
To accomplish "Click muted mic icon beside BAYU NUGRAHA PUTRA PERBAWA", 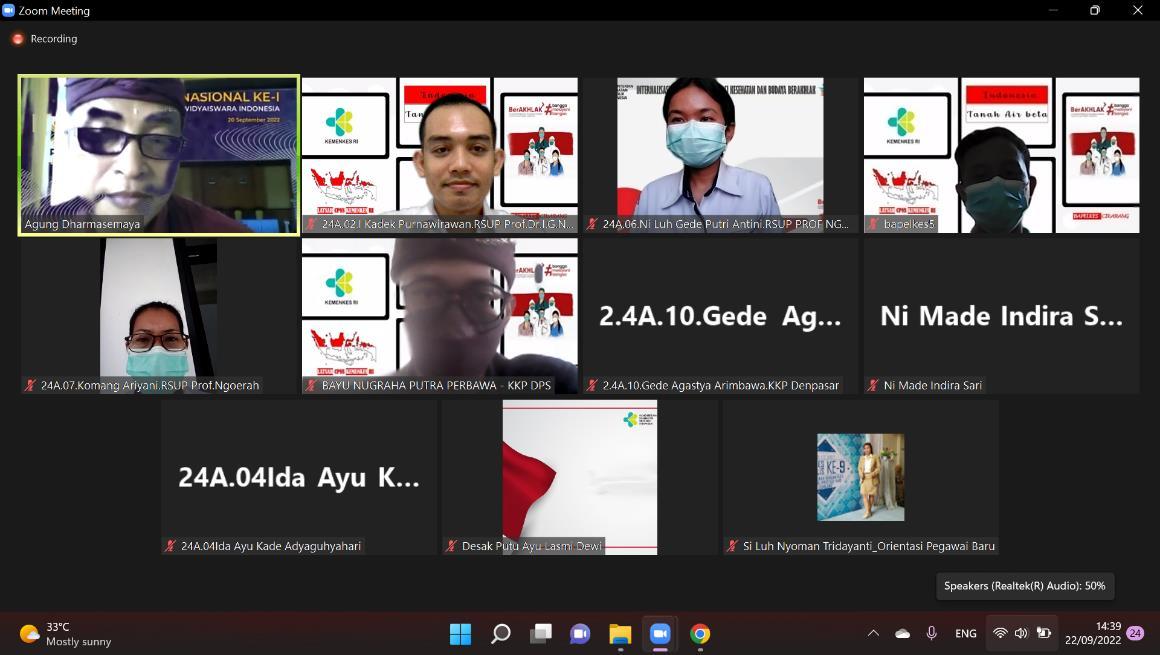I will 311,385.
